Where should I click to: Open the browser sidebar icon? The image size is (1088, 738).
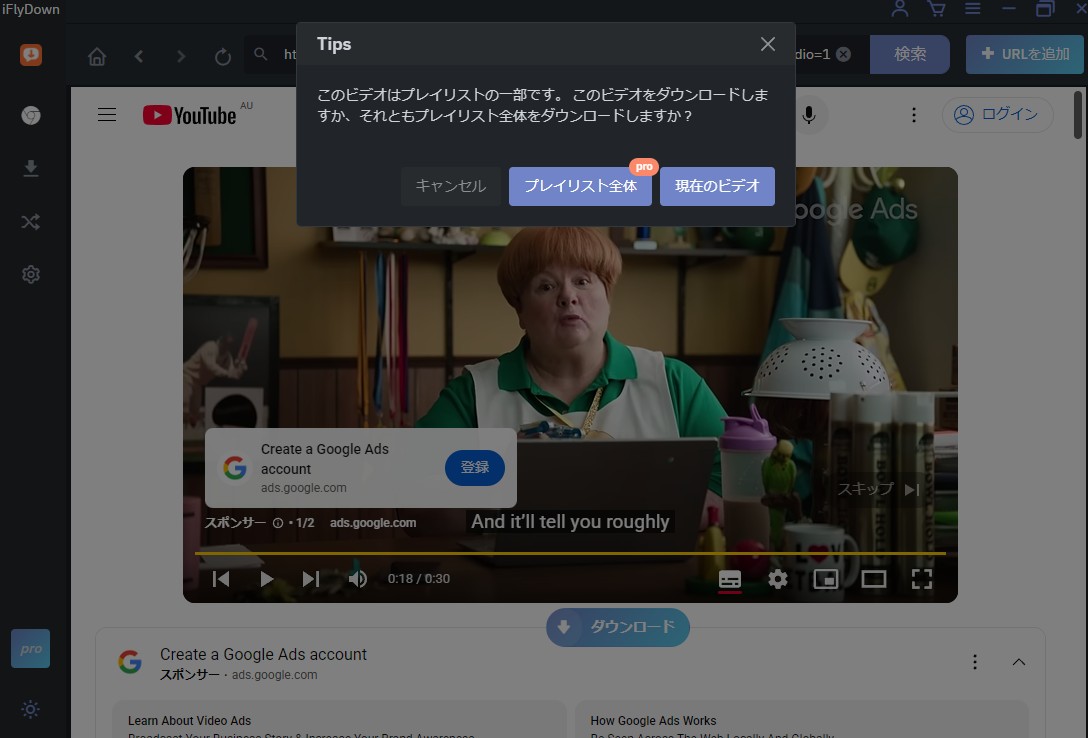(31, 115)
